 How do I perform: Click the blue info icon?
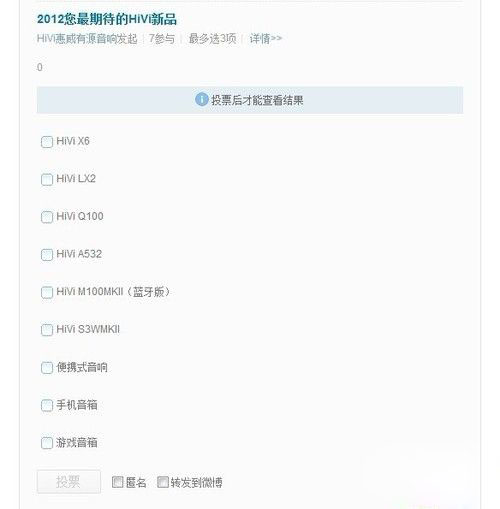202,100
